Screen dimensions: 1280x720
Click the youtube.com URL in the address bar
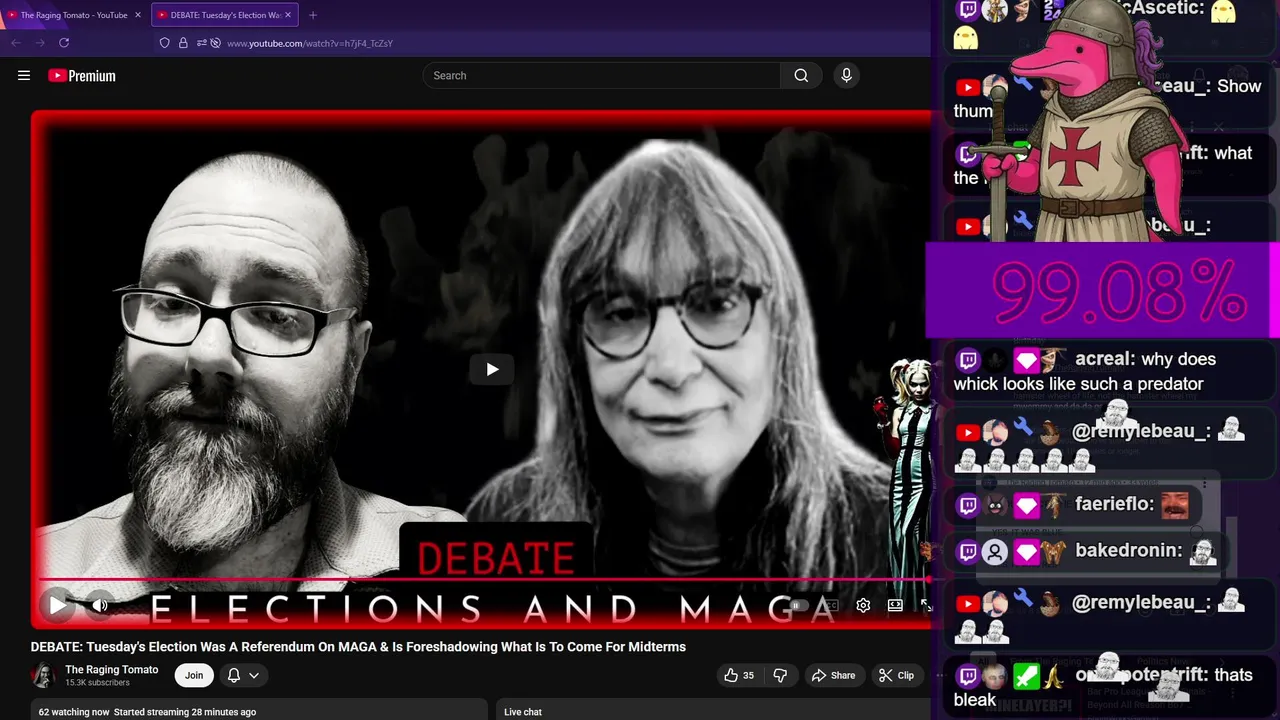point(310,43)
